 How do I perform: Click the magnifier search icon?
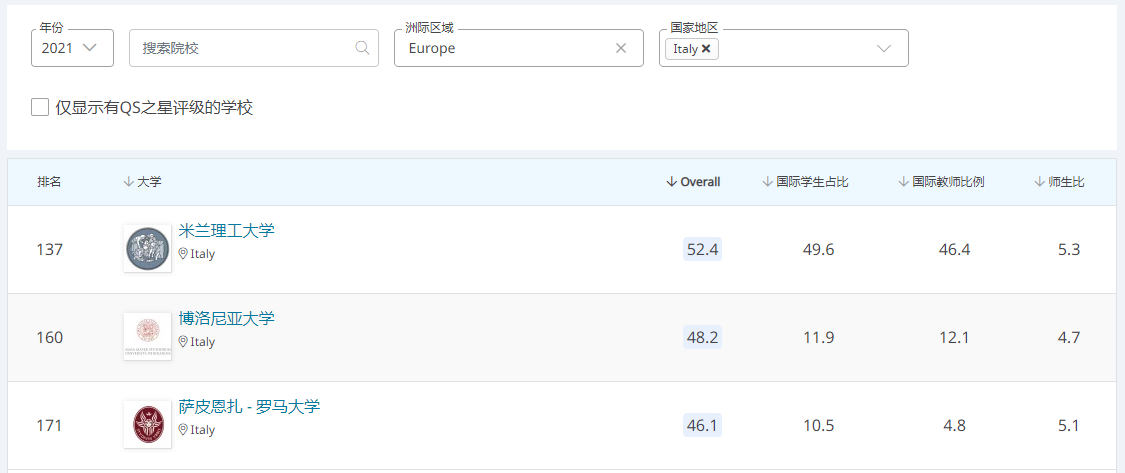tap(362, 48)
